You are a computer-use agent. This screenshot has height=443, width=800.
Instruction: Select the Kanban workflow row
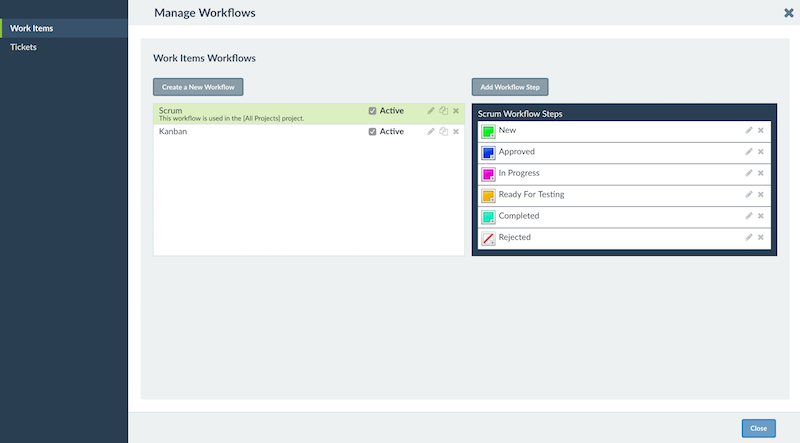click(x=309, y=132)
